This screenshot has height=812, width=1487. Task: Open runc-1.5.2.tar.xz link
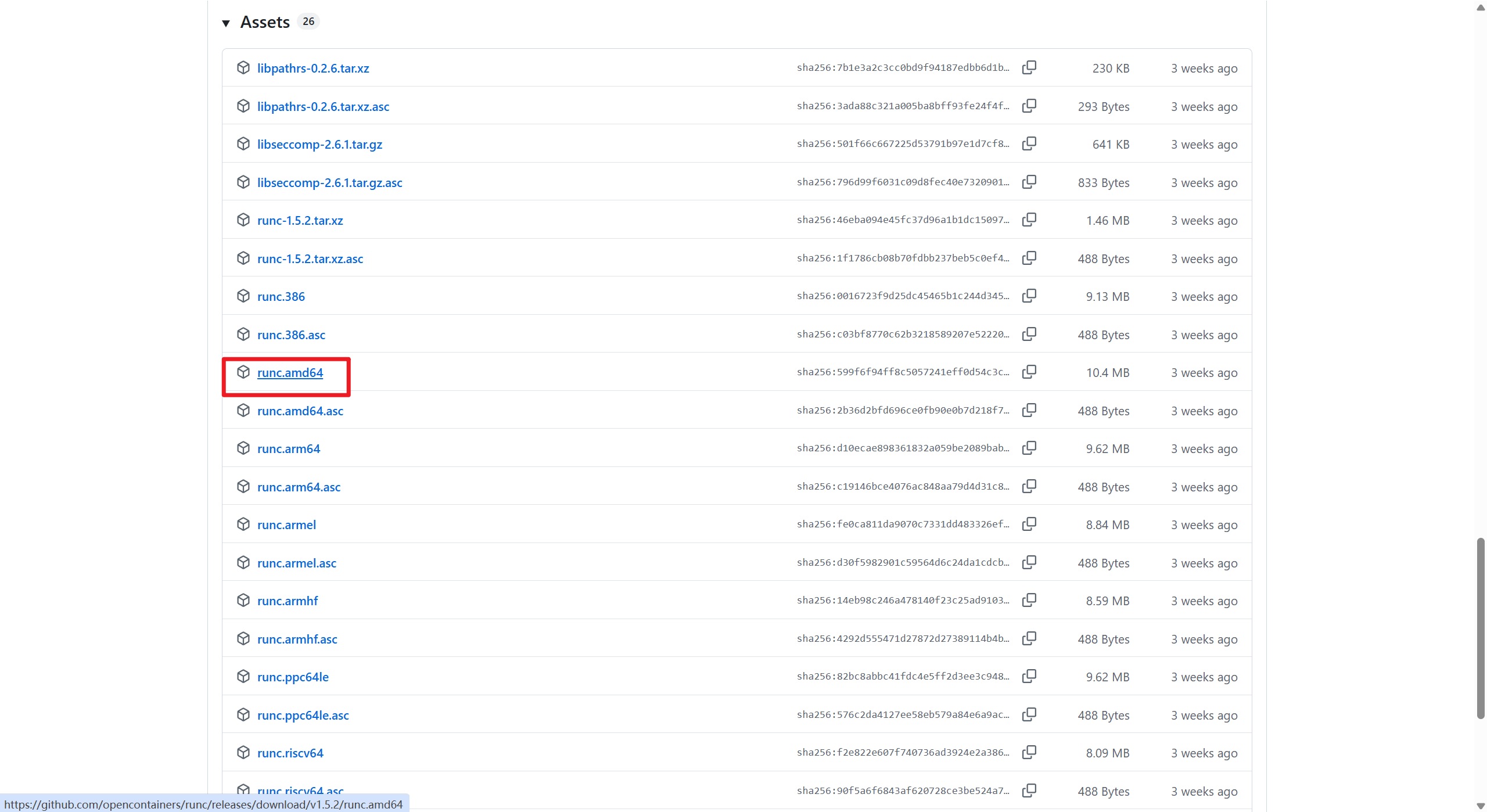300,221
